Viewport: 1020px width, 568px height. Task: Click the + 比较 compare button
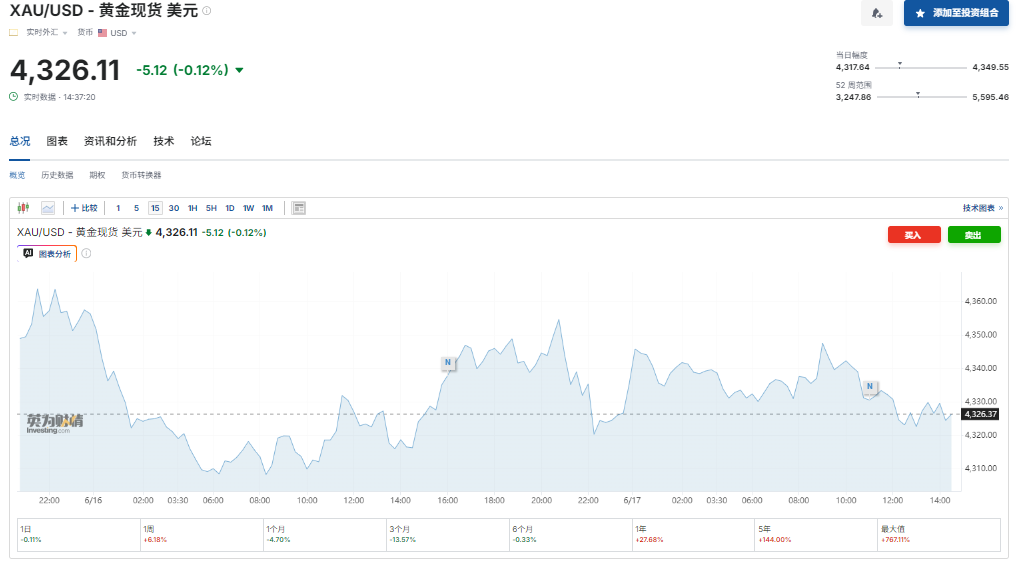(84, 208)
